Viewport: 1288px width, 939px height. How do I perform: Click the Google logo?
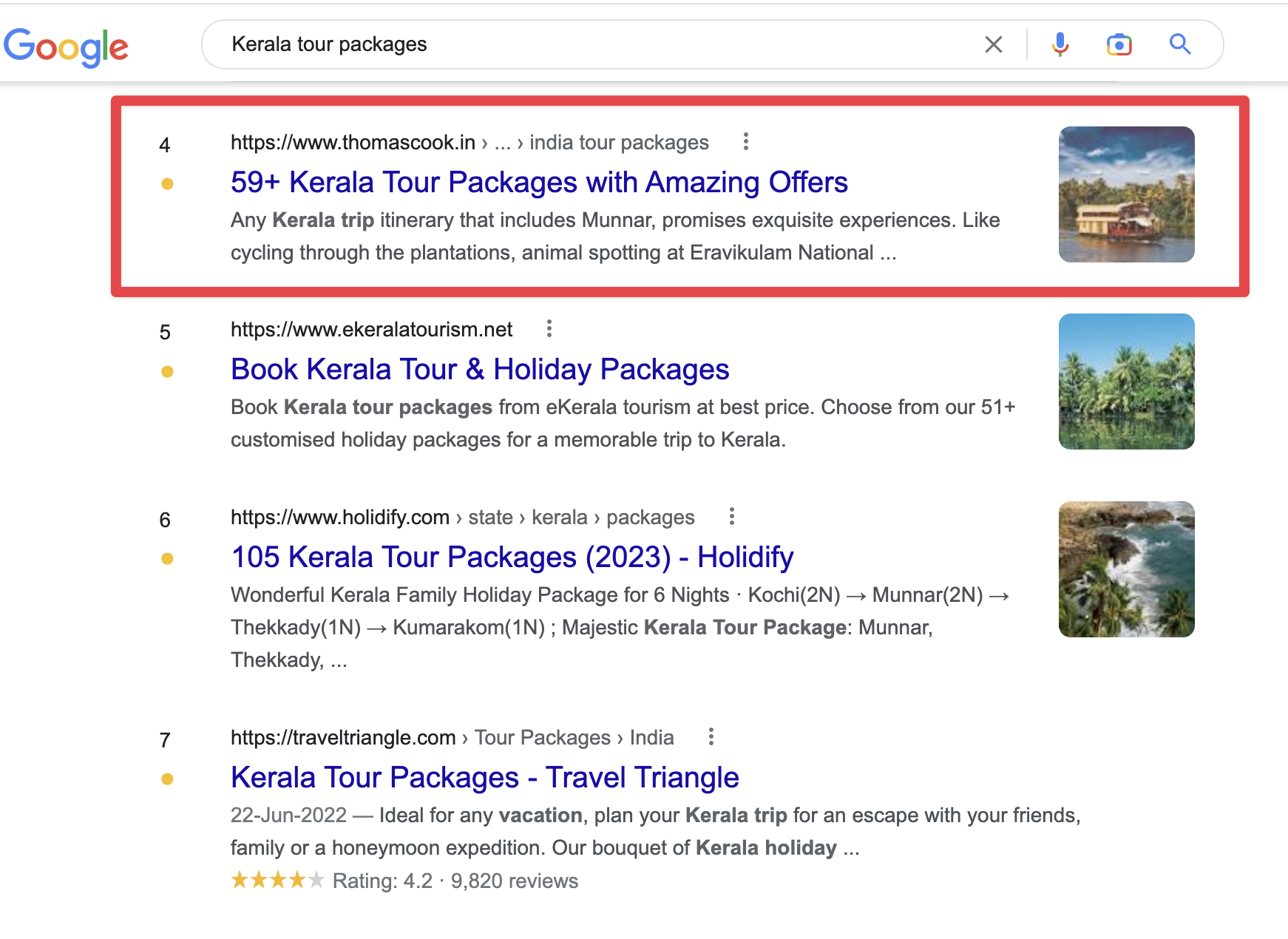[x=66, y=47]
